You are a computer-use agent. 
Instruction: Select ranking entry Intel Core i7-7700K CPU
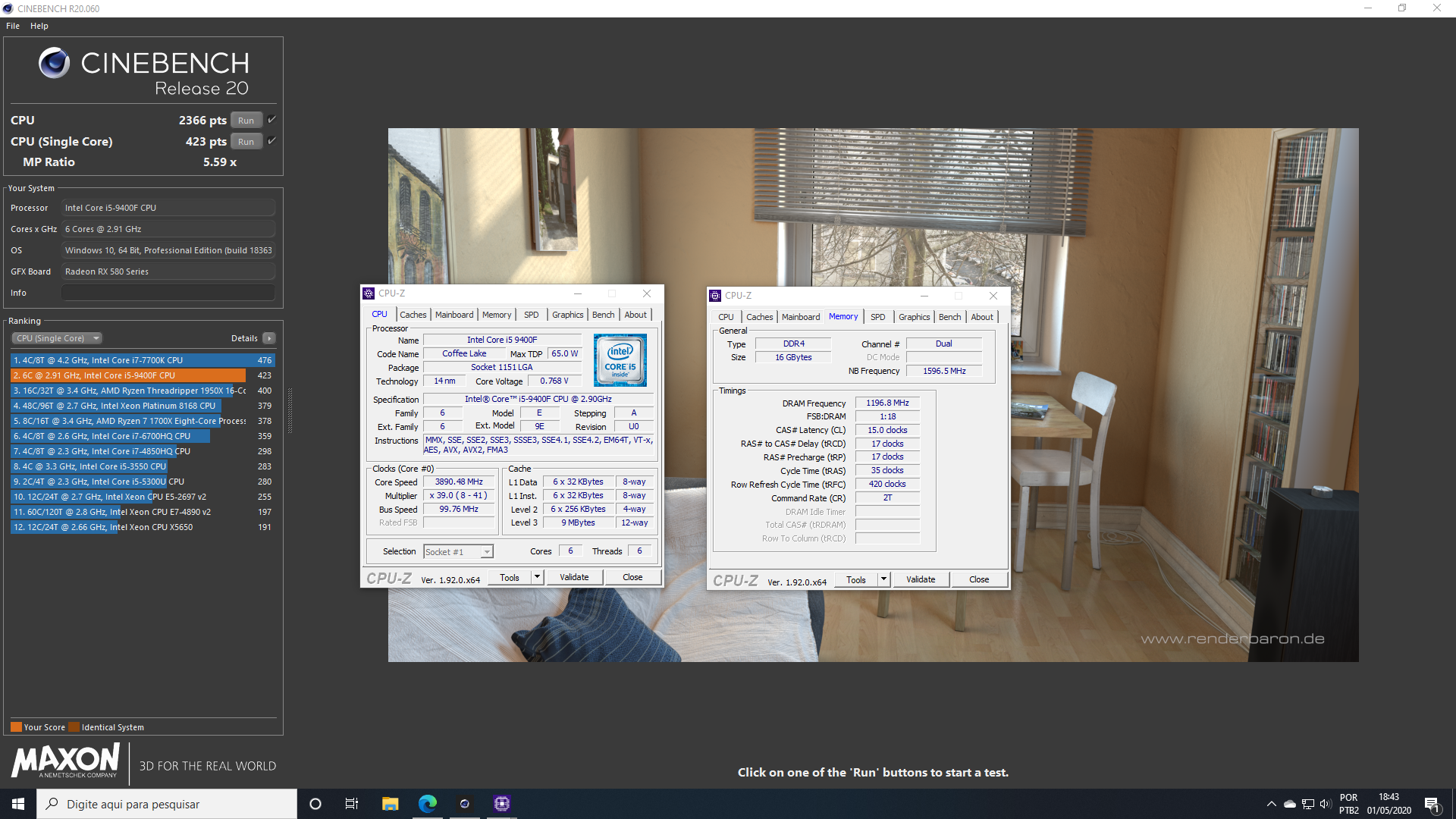(x=143, y=360)
